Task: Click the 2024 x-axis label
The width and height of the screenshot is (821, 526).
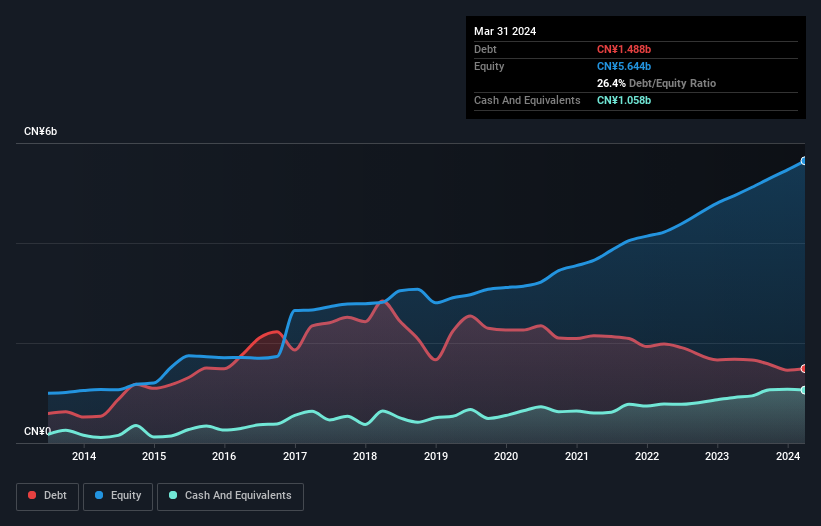Action: click(x=788, y=456)
